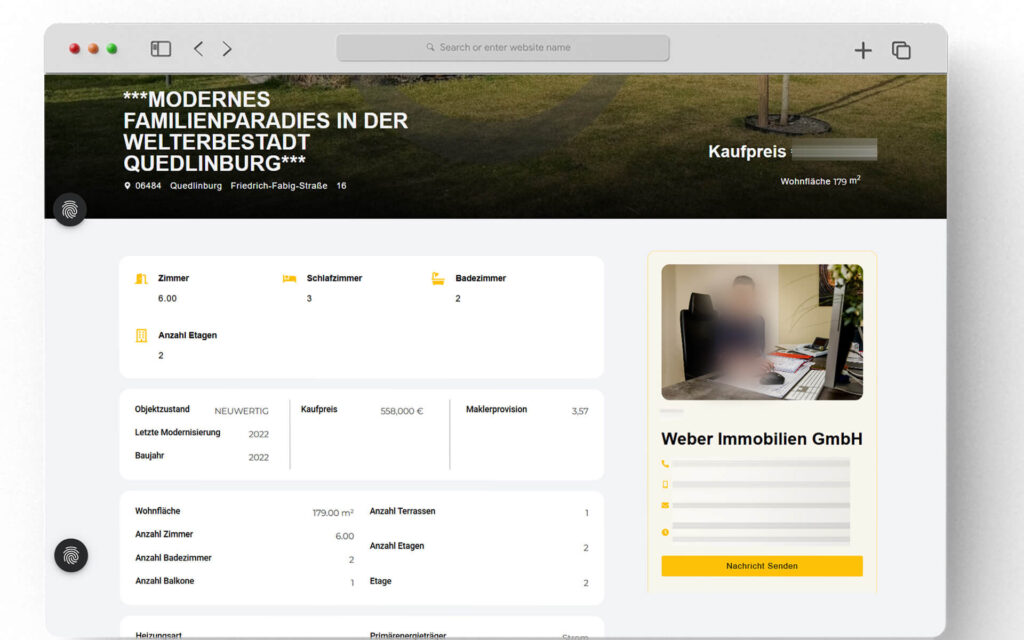Show tab overview icon
This screenshot has height=640, width=1024.
point(901,50)
